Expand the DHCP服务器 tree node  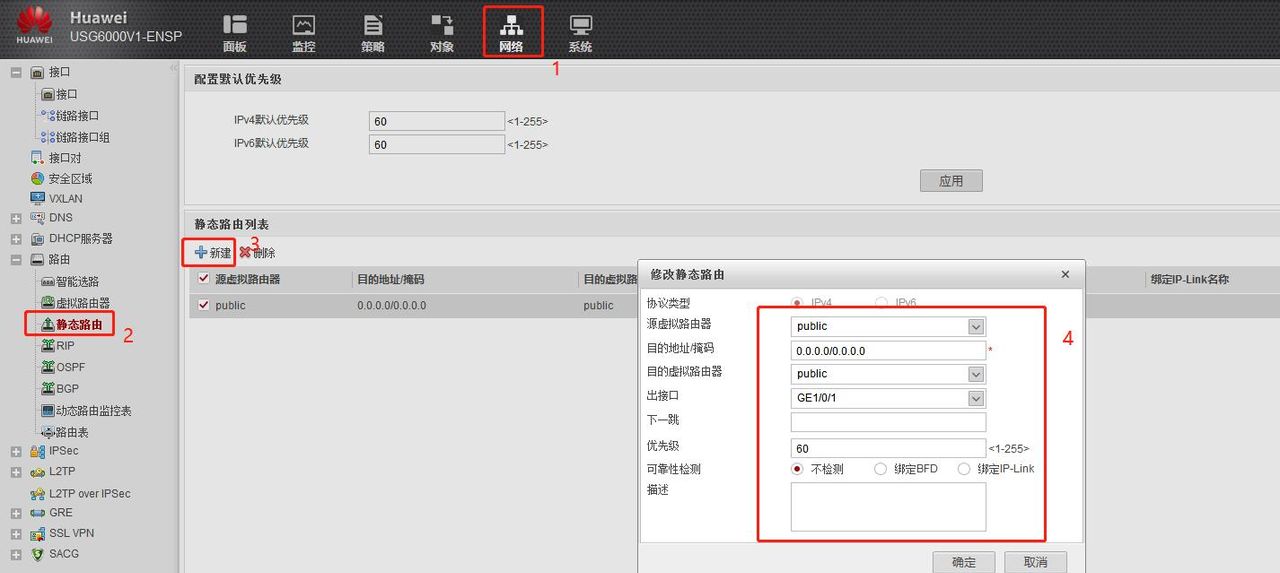[16, 239]
